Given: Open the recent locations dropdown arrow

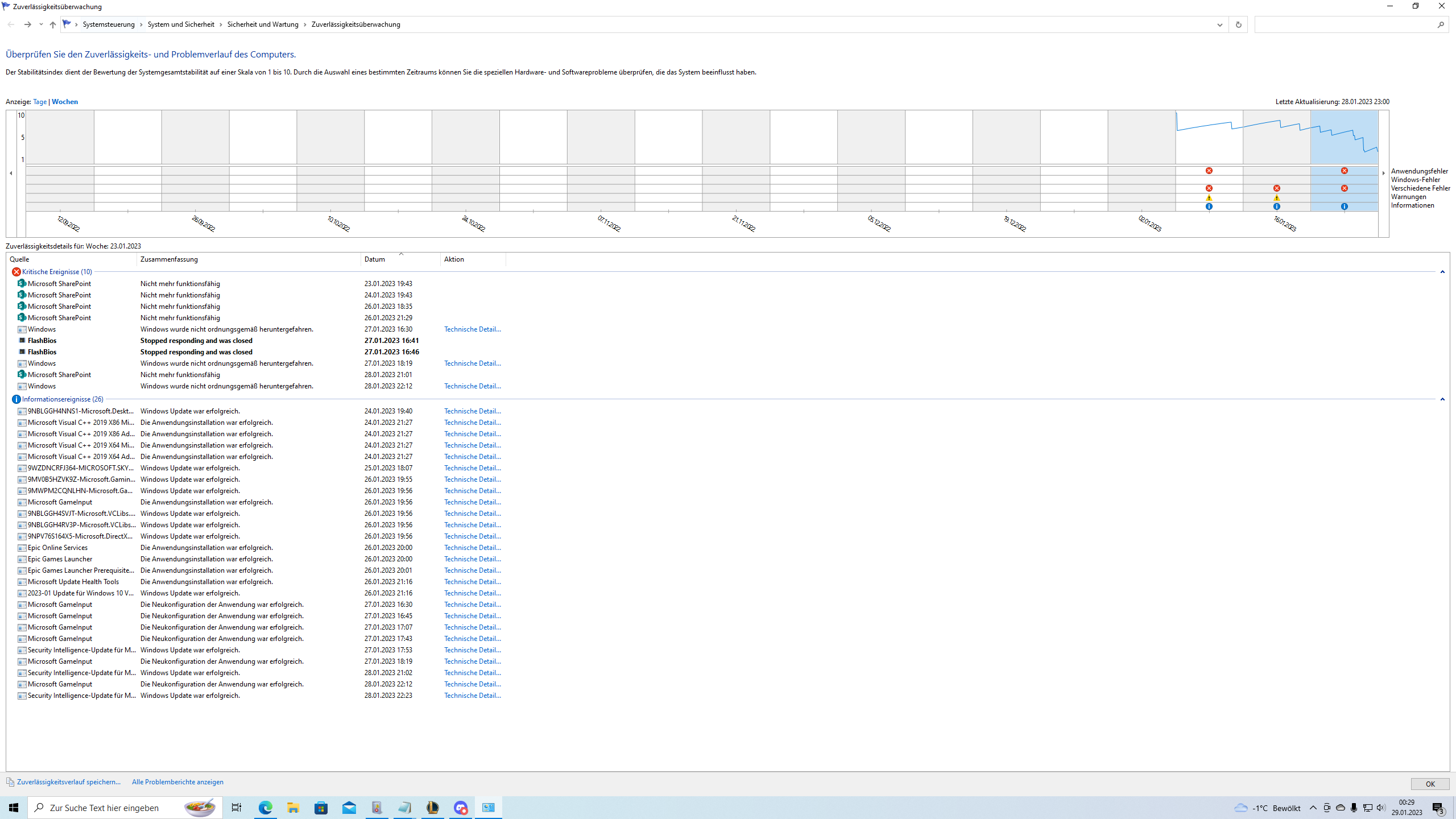Looking at the screenshot, I should (41, 24).
